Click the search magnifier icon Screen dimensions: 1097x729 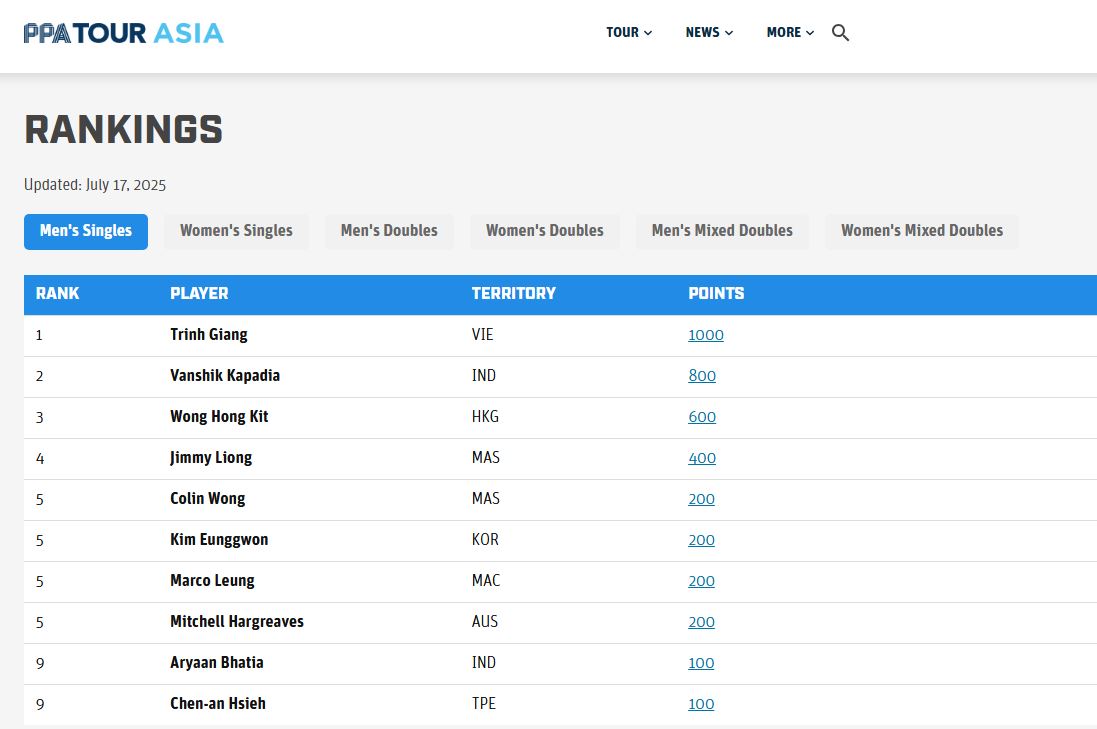840,33
